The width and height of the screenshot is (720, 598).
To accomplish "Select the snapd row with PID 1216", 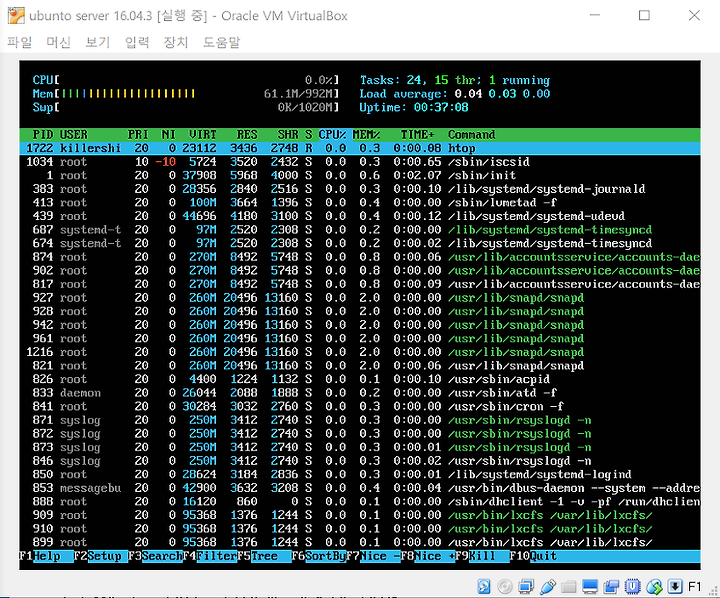I will 360,352.
